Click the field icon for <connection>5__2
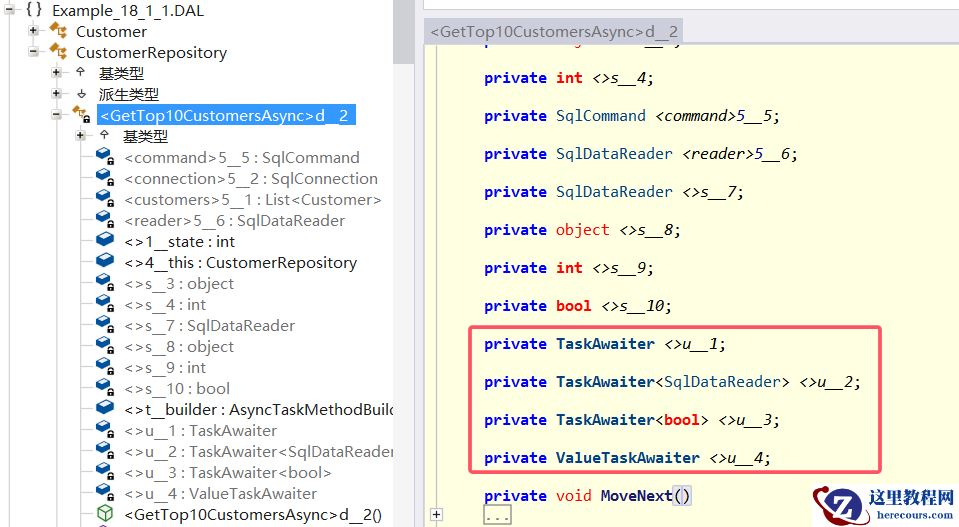 (x=105, y=177)
